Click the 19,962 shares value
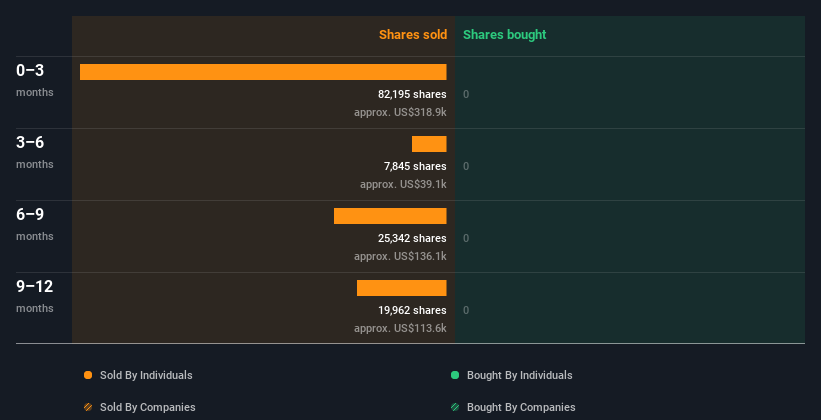The image size is (821, 420). point(412,310)
